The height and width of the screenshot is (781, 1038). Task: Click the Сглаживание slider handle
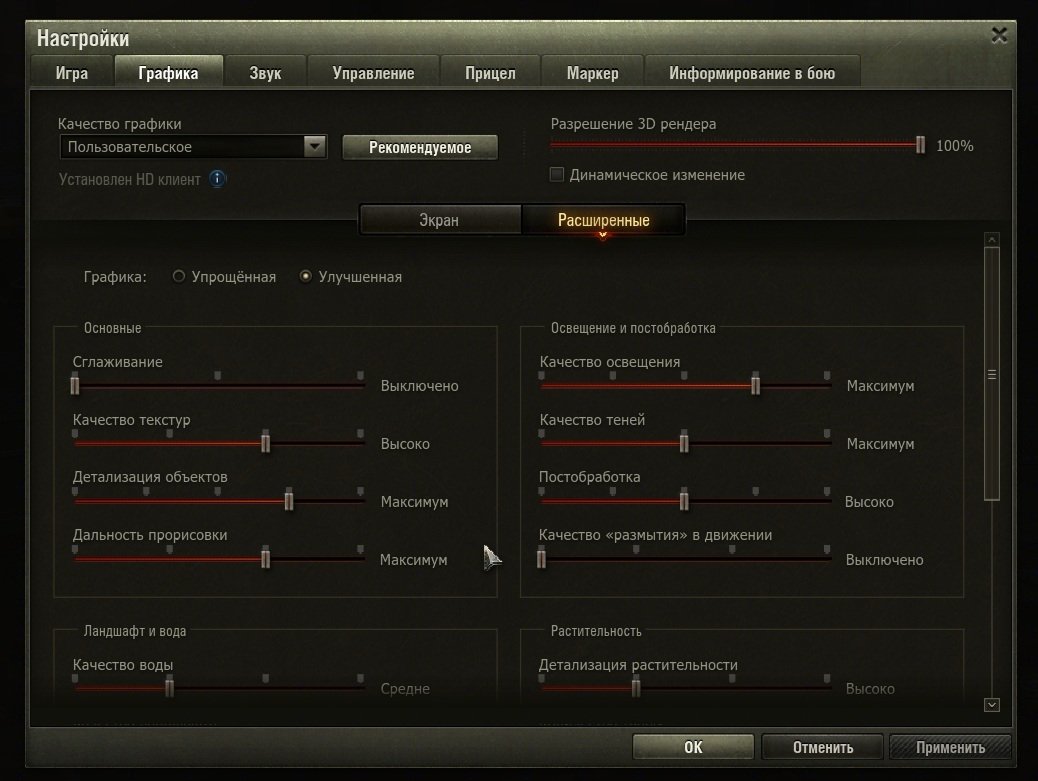point(75,385)
